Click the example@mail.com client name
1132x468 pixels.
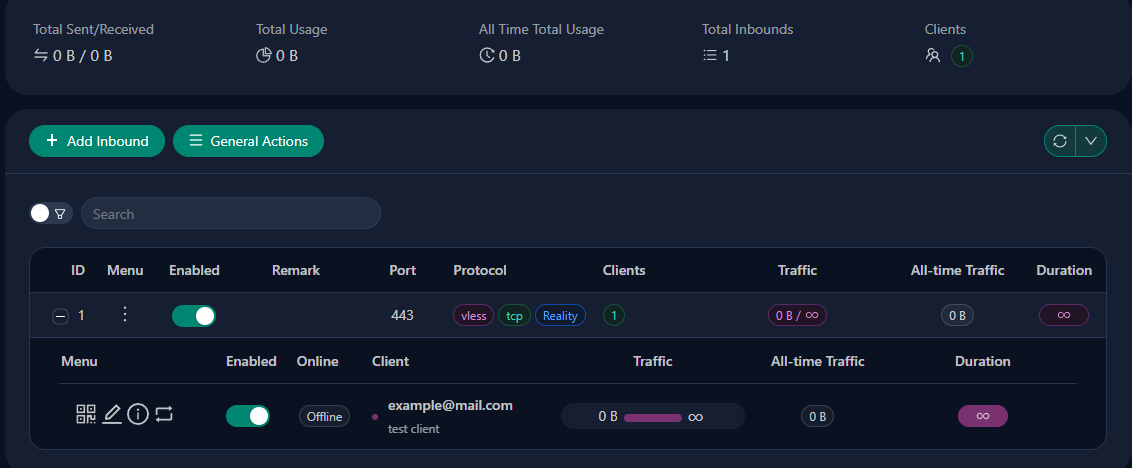coord(450,405)
